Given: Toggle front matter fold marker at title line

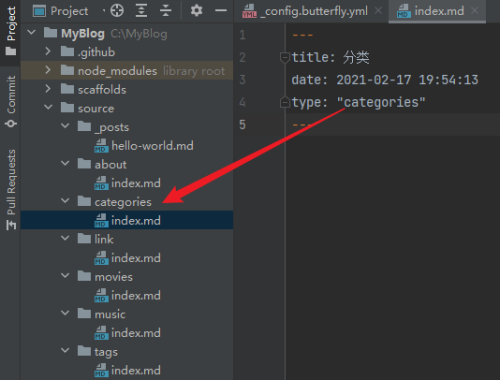Looking at the screenshot, I should coord(285,58).
